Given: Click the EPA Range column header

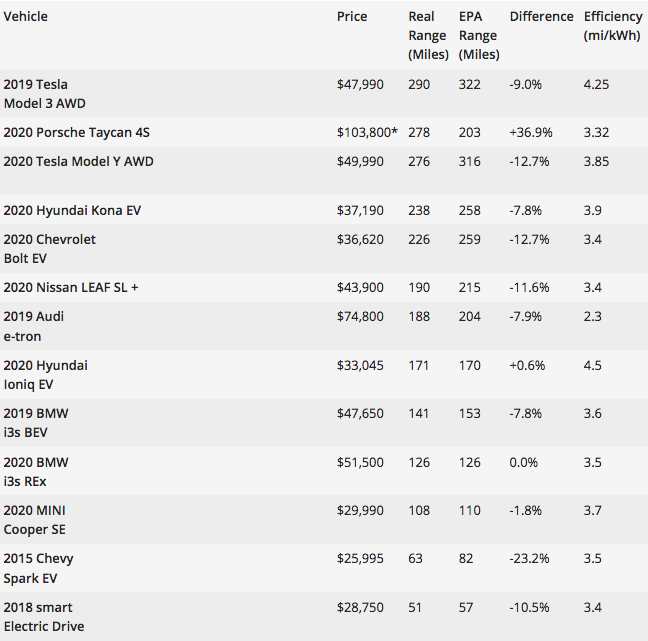Looking at the screenshot, I should pyautogui.click(x=478, y=35).
